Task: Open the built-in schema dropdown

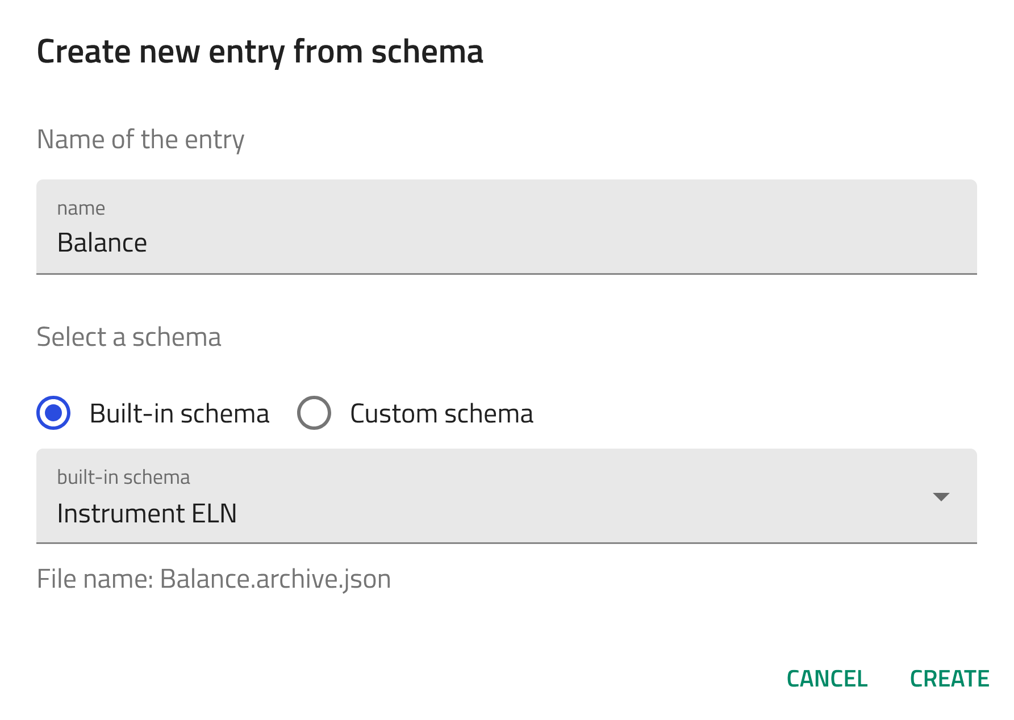Action: [x=506, y=497]
